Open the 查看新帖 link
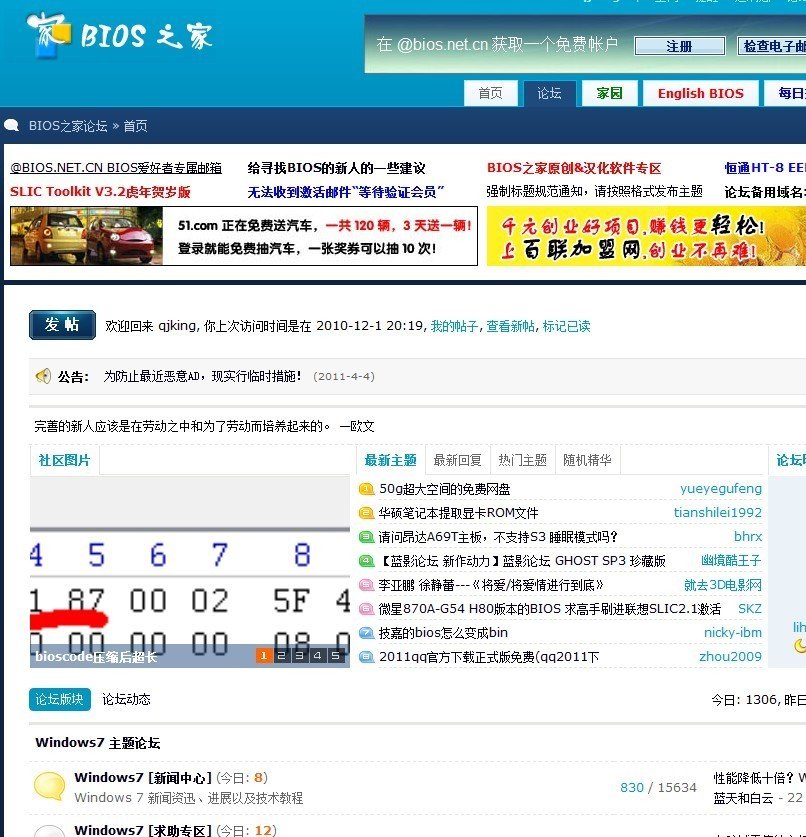Image resolution: width=806 pixels, height=837 pixels. pyautogui.click(x=510, y=326)
